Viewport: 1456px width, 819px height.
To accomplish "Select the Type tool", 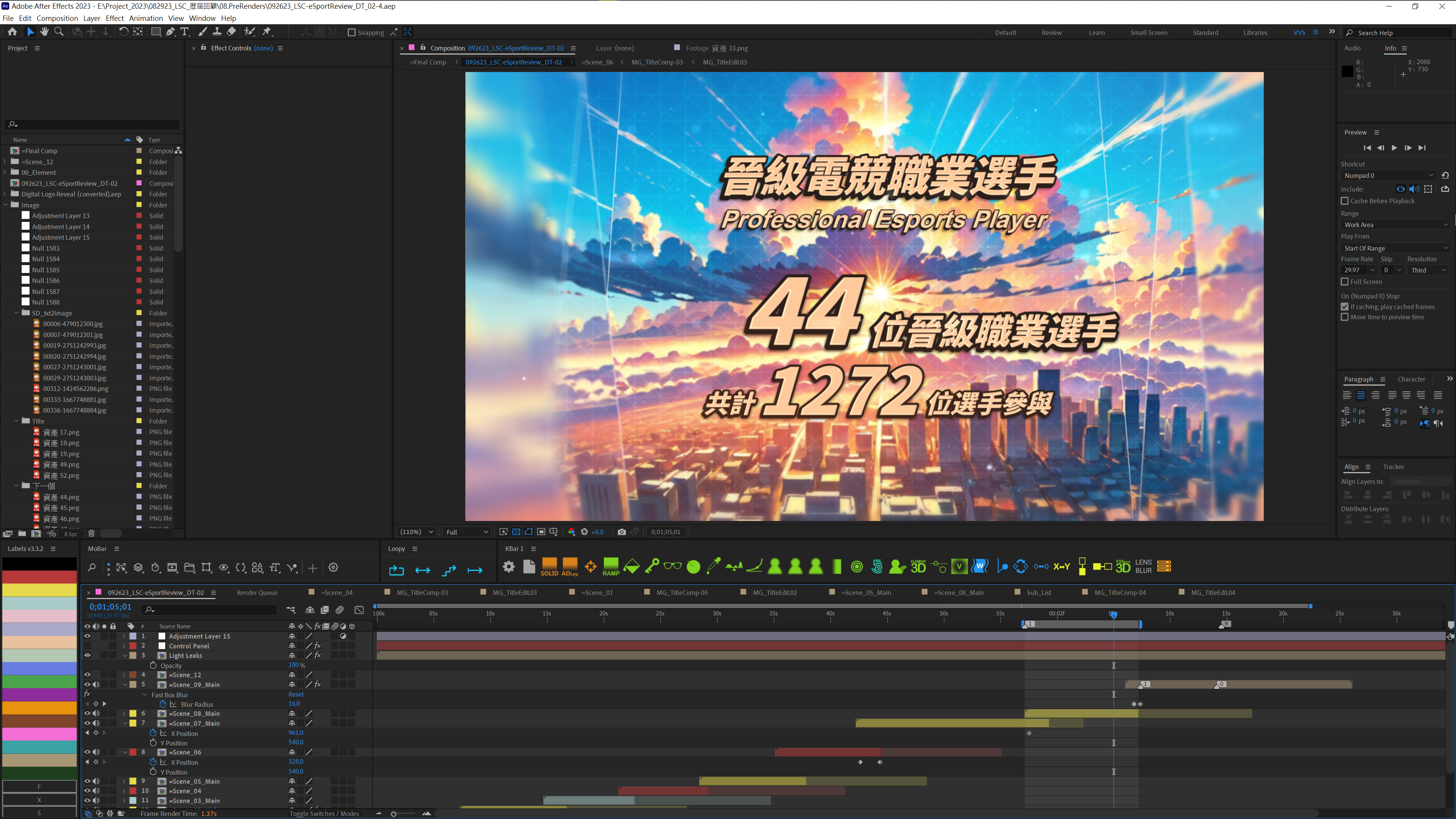I will point(185,32).
